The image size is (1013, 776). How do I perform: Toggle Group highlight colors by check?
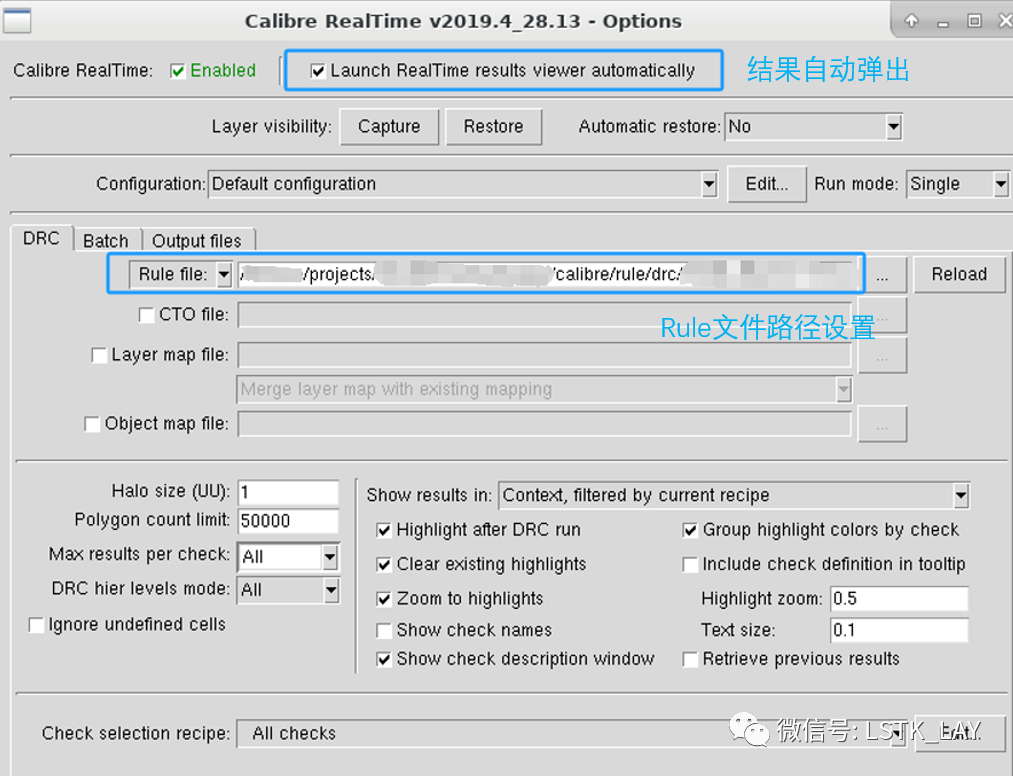(x=690, y=530)
